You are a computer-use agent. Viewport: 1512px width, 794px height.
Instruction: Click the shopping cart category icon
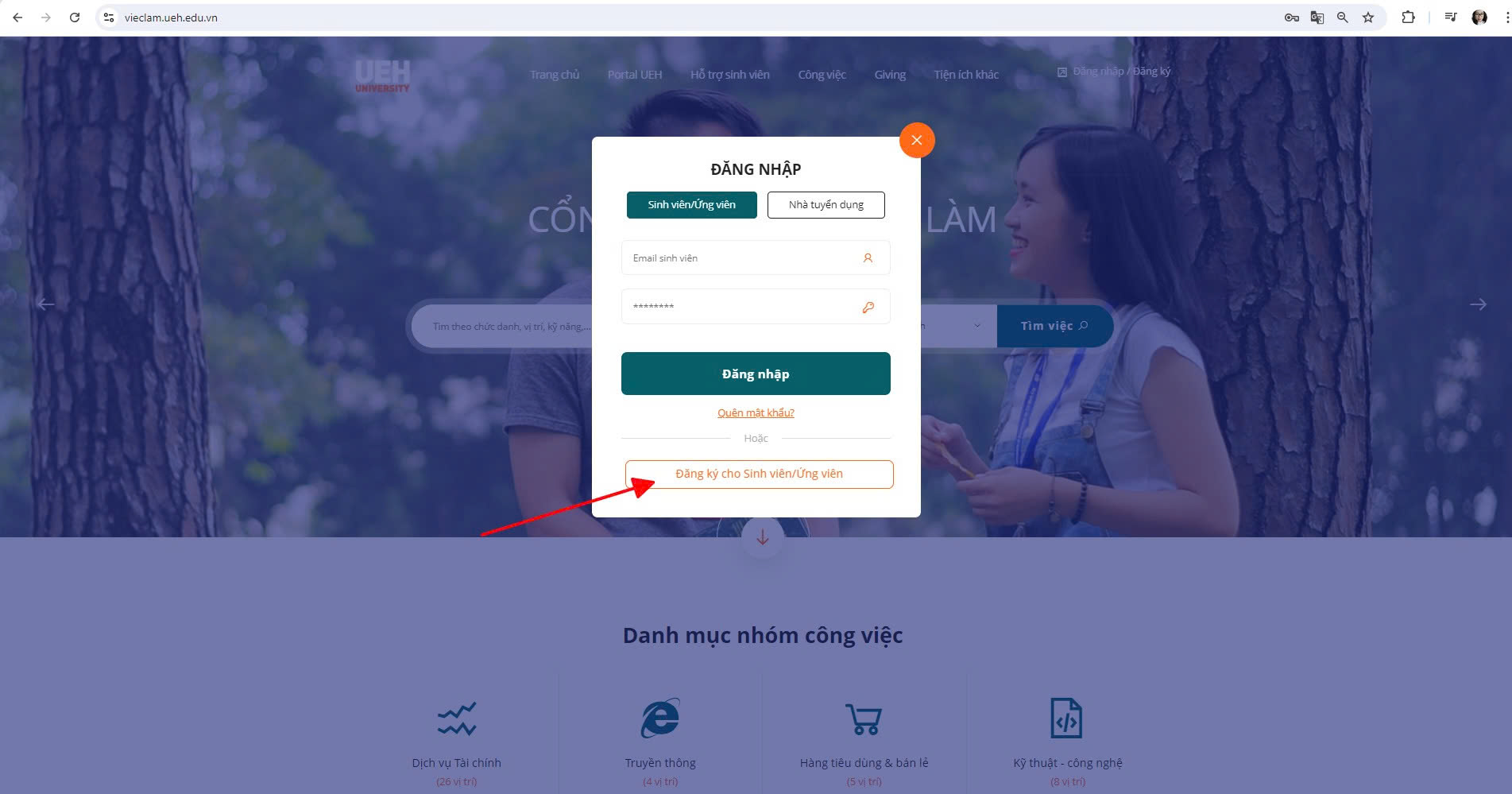[864, 719]
